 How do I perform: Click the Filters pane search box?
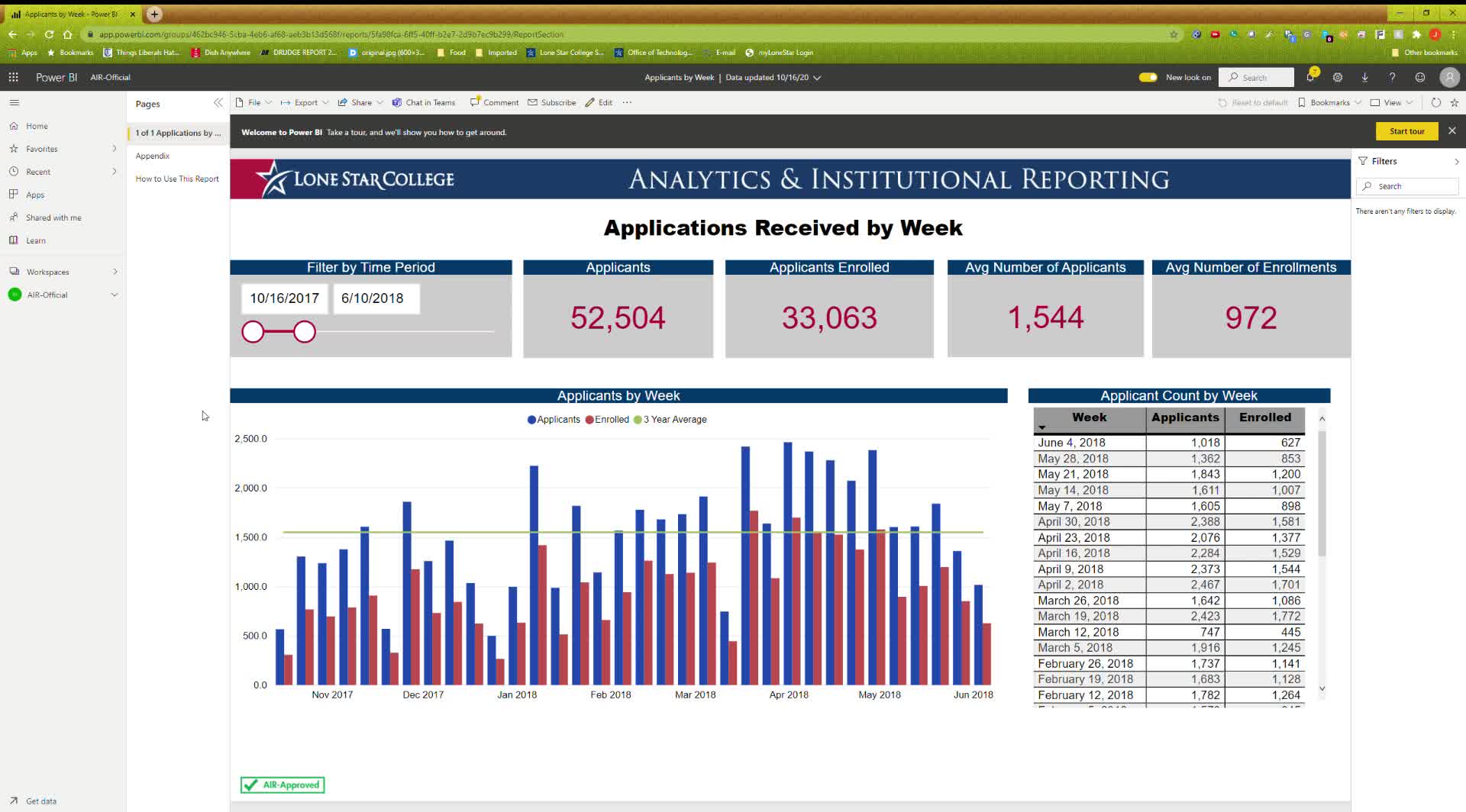[x=1407, y=185]
